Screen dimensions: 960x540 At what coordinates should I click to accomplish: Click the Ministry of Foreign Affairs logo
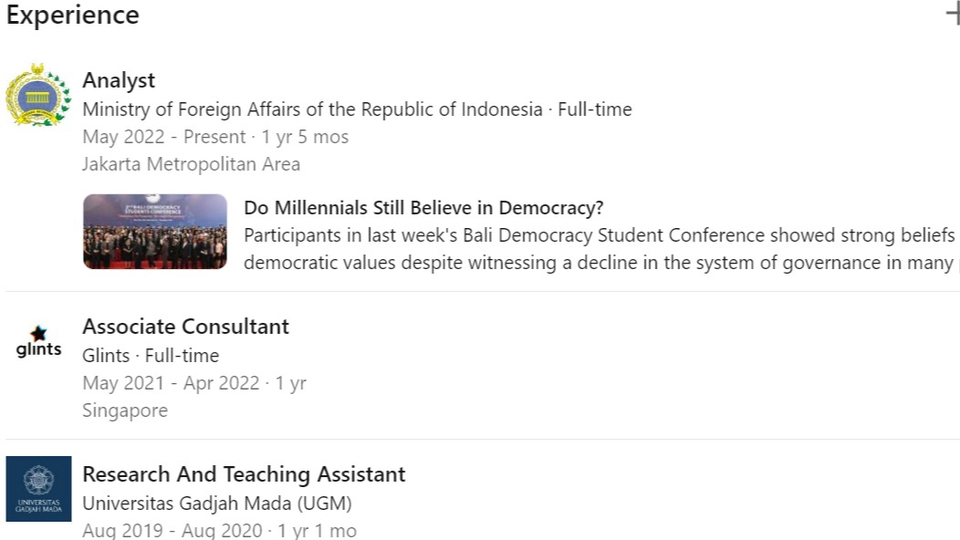(38, 95)
